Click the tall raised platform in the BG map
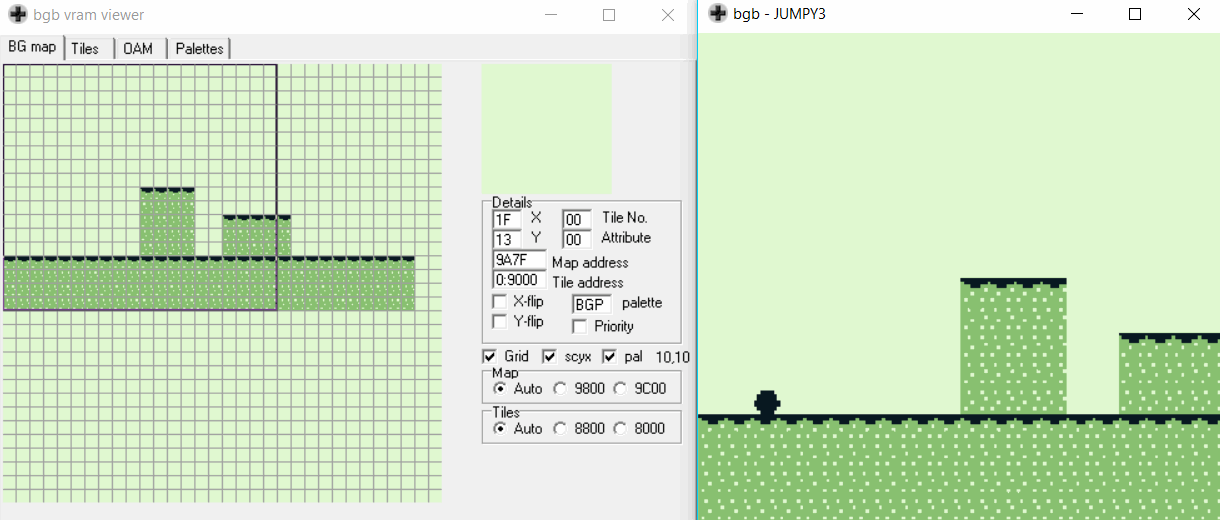Screen dimensions: 1220x520 pyautogui.click(x=167, y=221)
